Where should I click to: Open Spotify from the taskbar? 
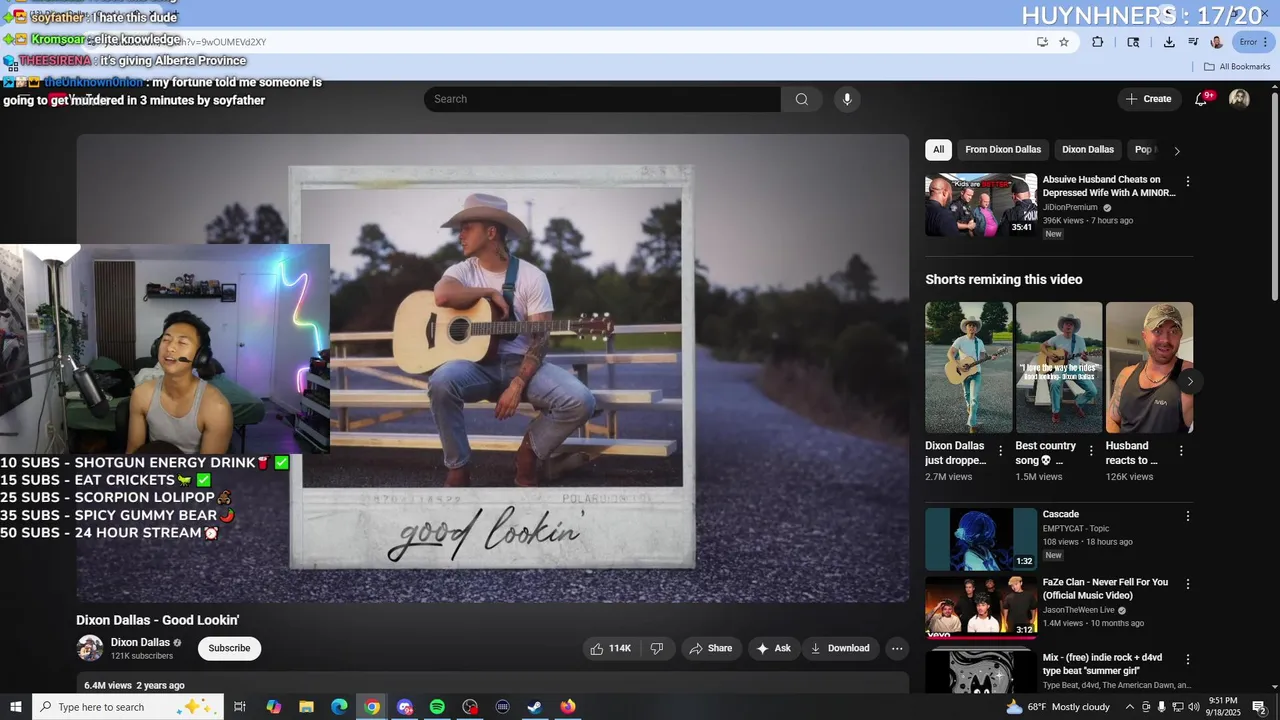click(437, 707)
